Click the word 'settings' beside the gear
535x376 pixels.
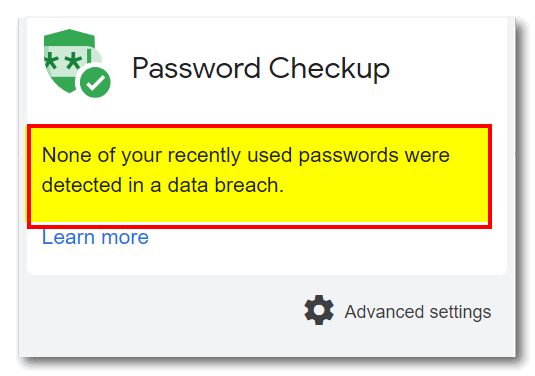(x=460, y=312)
